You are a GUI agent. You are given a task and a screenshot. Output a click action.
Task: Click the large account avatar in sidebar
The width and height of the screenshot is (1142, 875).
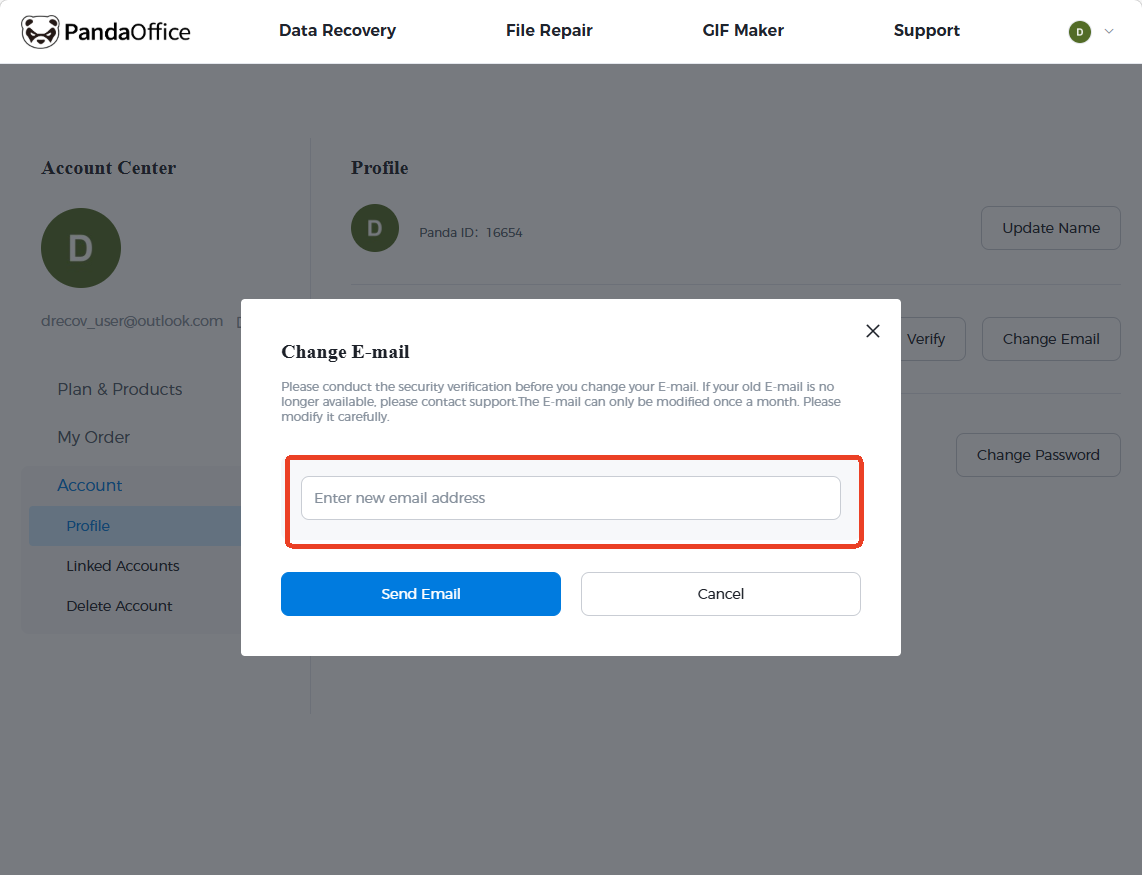click(81, 248)
